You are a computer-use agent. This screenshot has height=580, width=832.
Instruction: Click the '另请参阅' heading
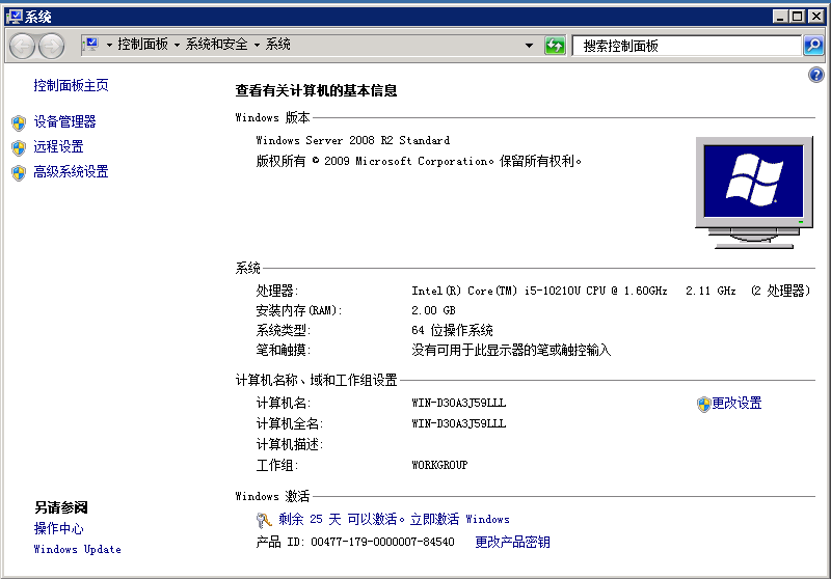pos(61,508)
